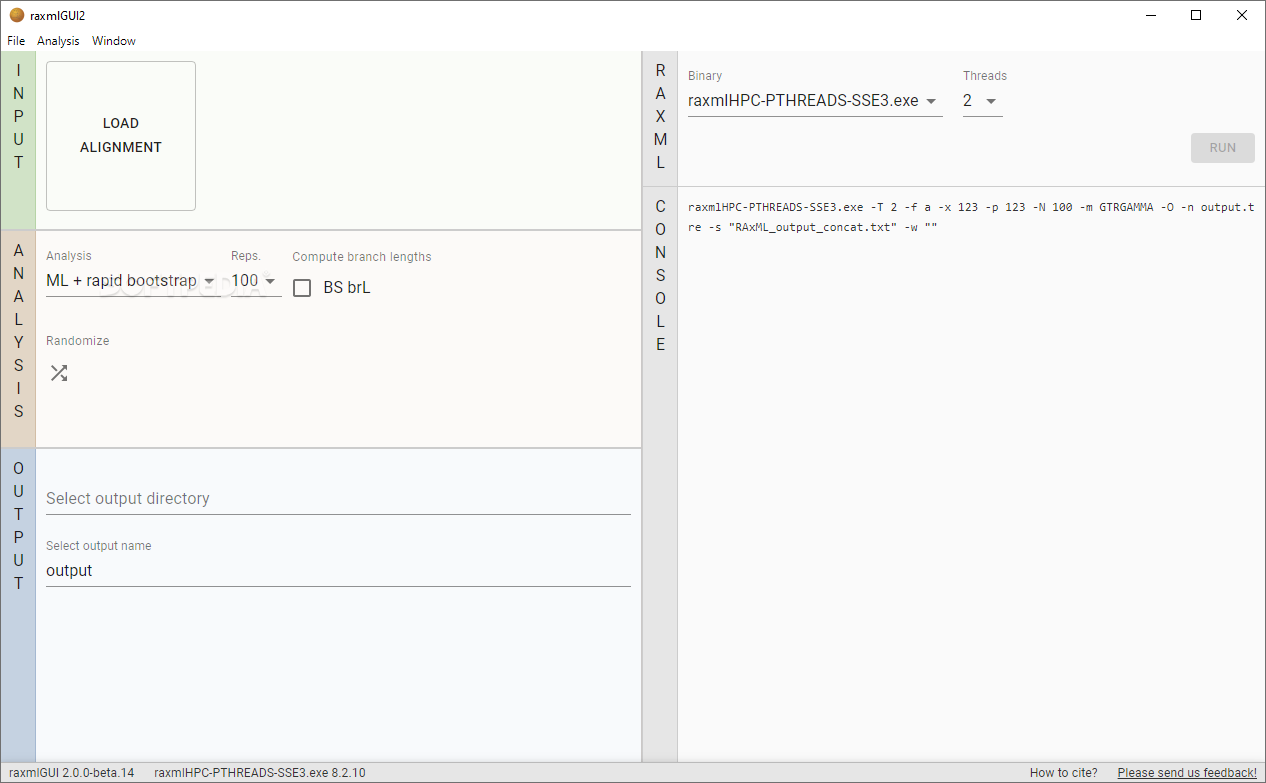The height and width of the screenshot is (783, 1266).
Task: Minimize the raxmlGUI2 window
Action: 1150,15
